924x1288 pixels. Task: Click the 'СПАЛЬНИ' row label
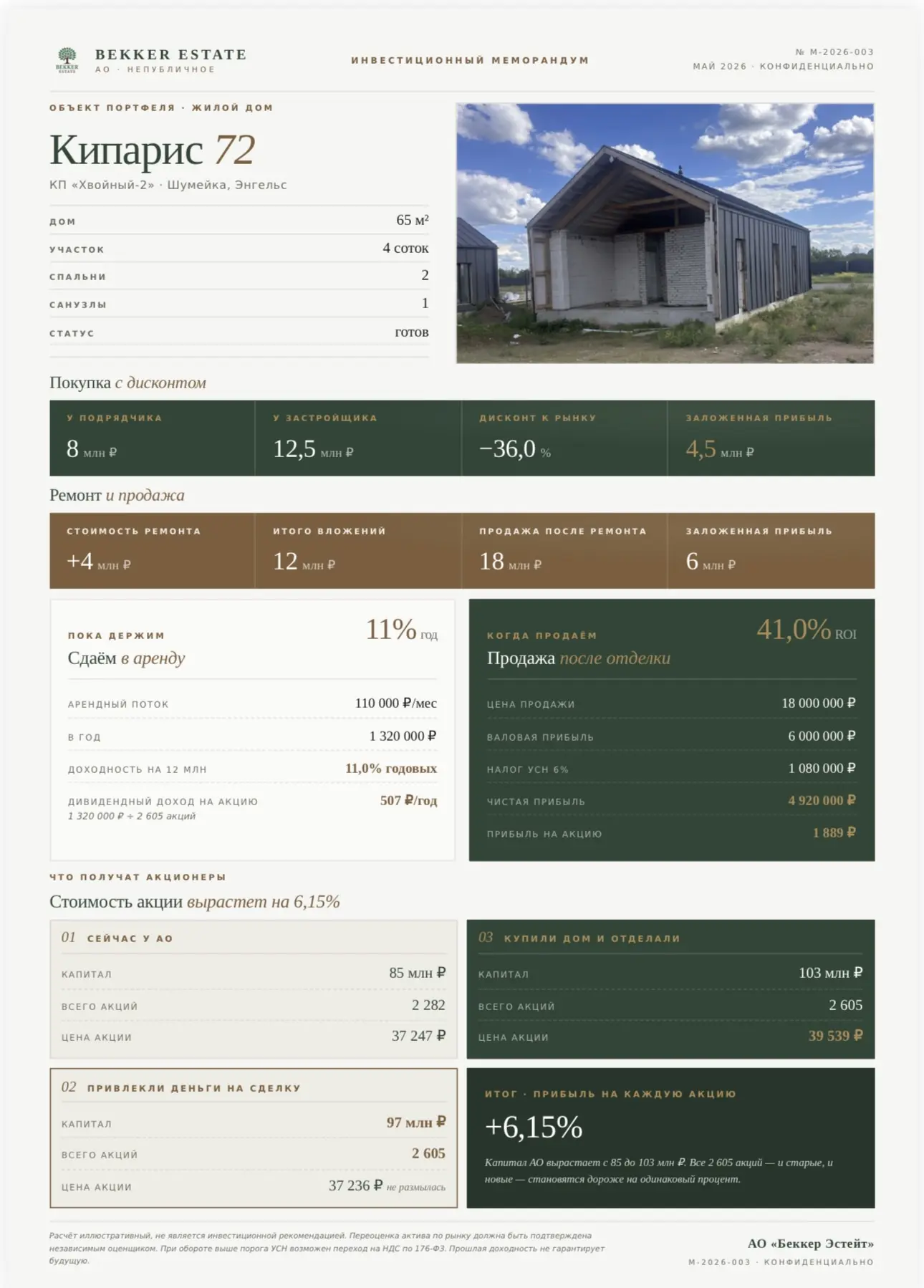point(78,277)
